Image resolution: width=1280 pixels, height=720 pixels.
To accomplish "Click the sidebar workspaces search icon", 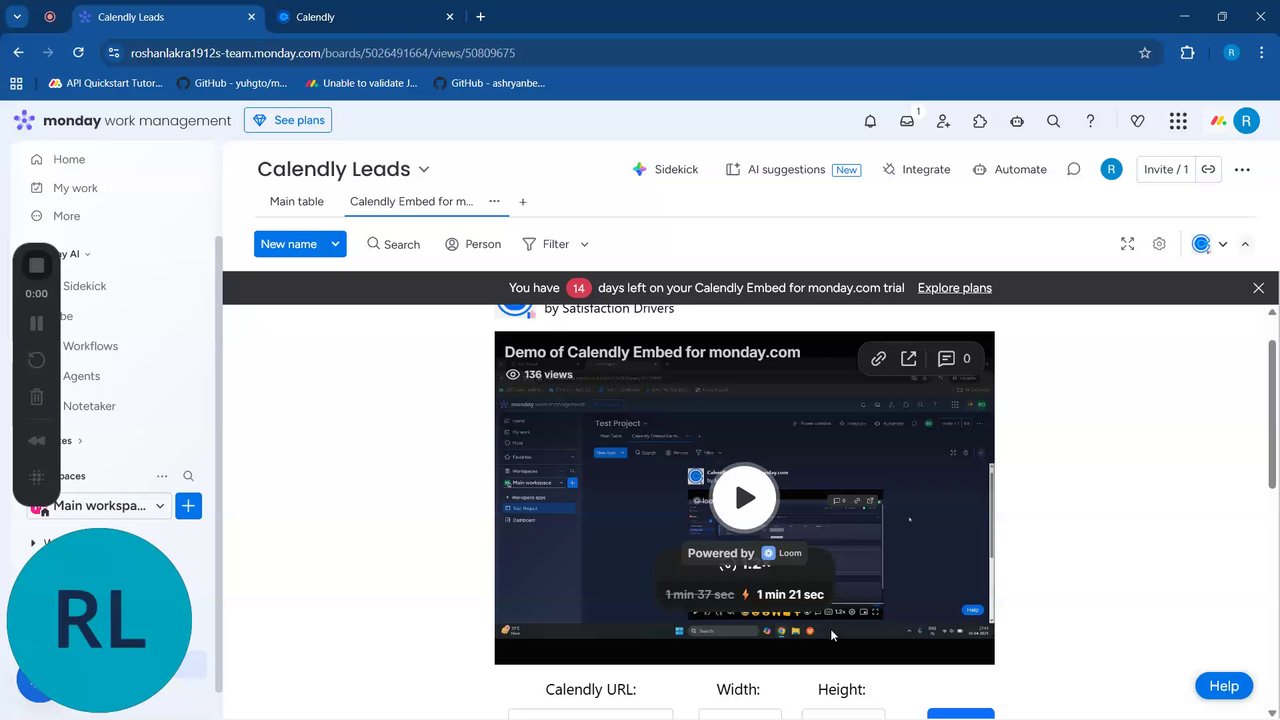I will [x=188, y=476].
